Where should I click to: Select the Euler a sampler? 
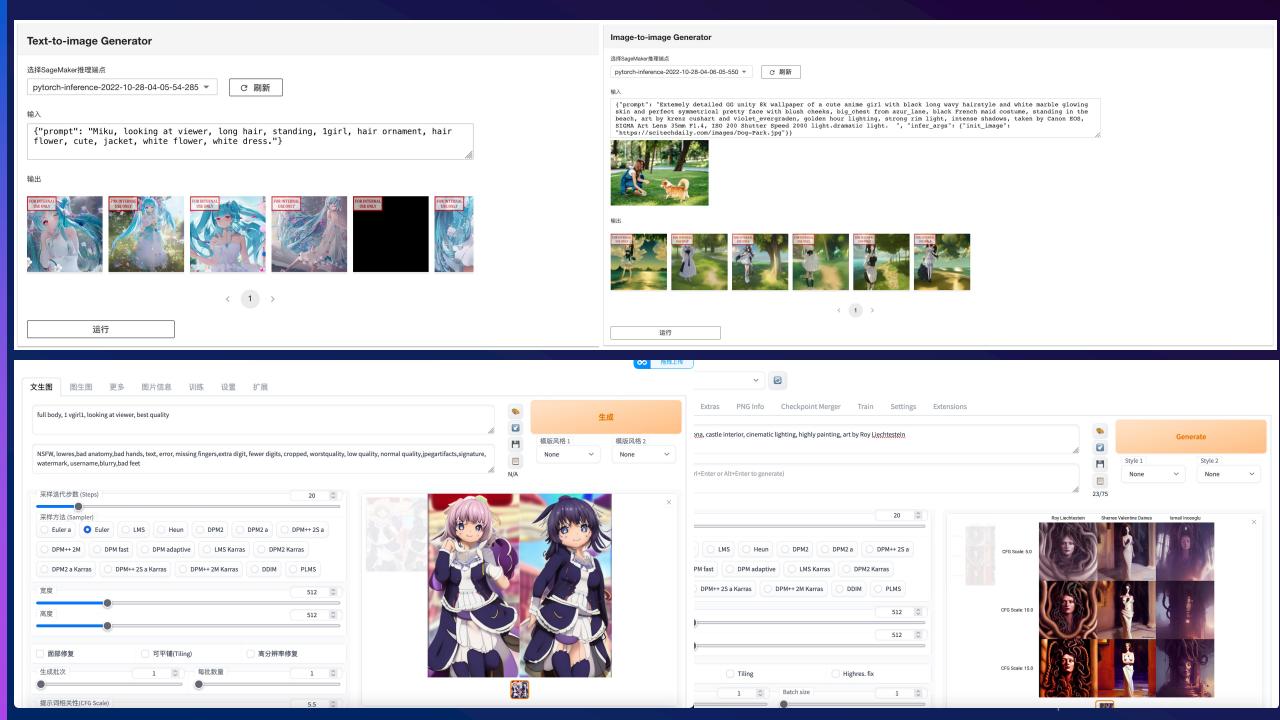pos(56,529)
